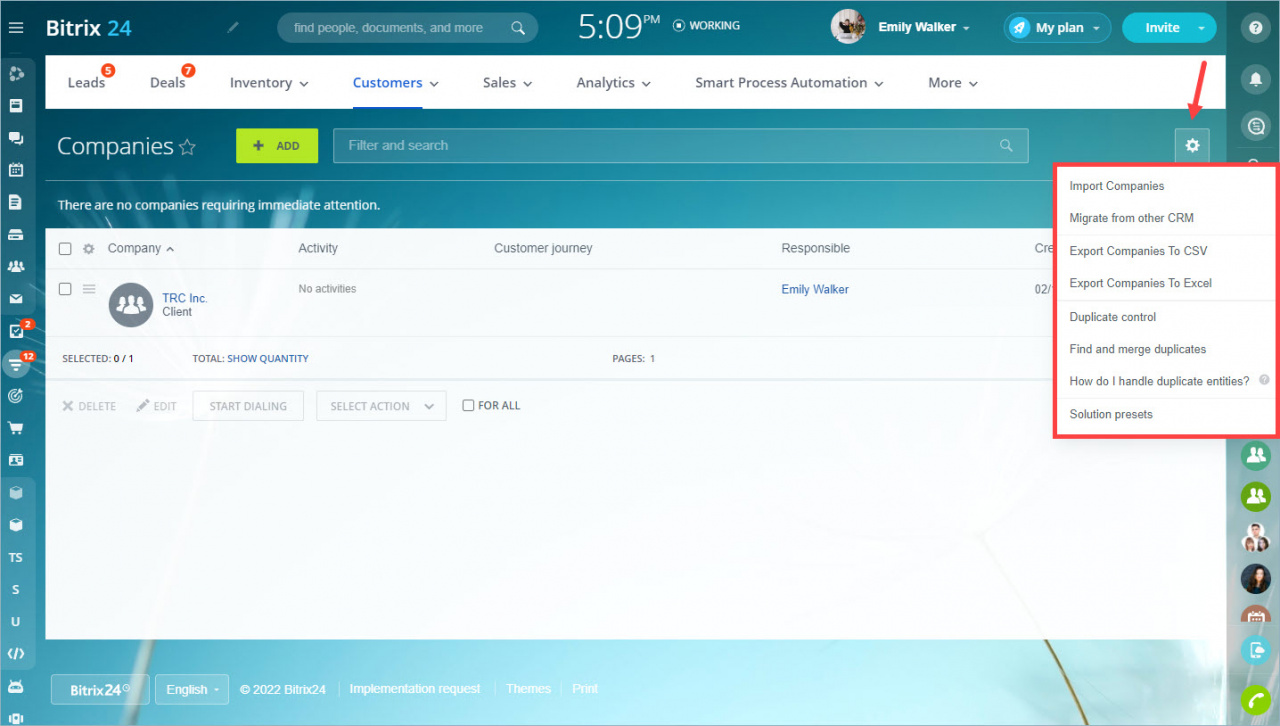Click the Implementation request footer link
Viewport: 1280px width, 726px height.
415,689
